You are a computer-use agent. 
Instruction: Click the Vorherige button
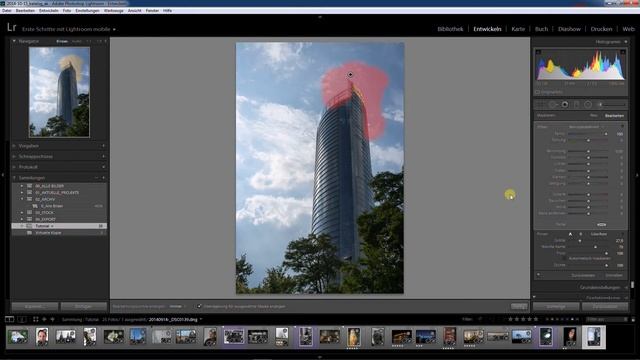(556, 307)
